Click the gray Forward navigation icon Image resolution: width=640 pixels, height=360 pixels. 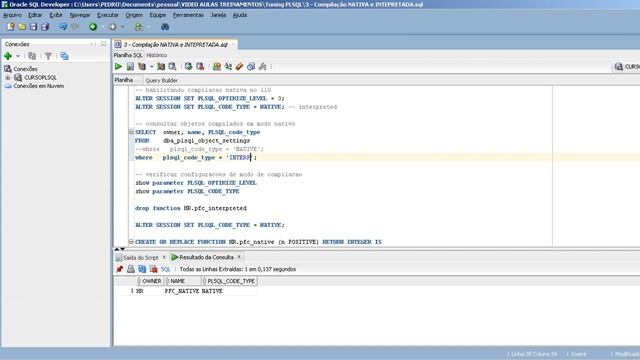click(x=112, y=27)
